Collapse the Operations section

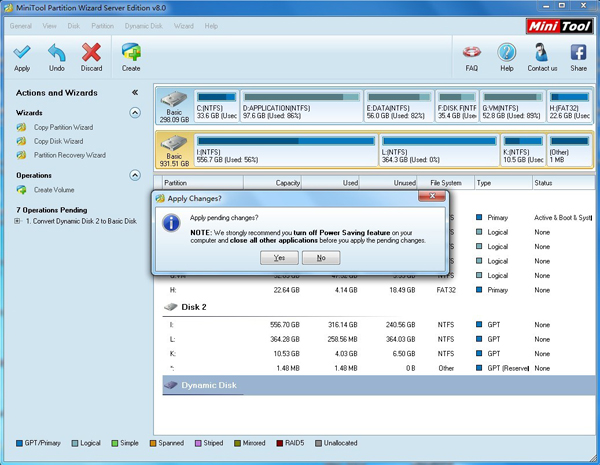[x=135, y=175]
